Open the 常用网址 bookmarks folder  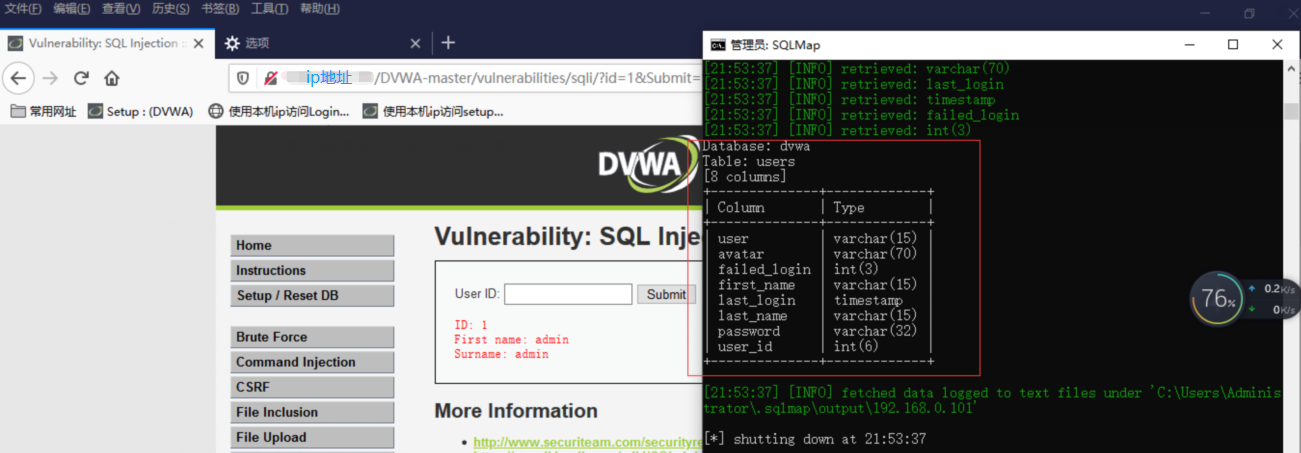43,111
